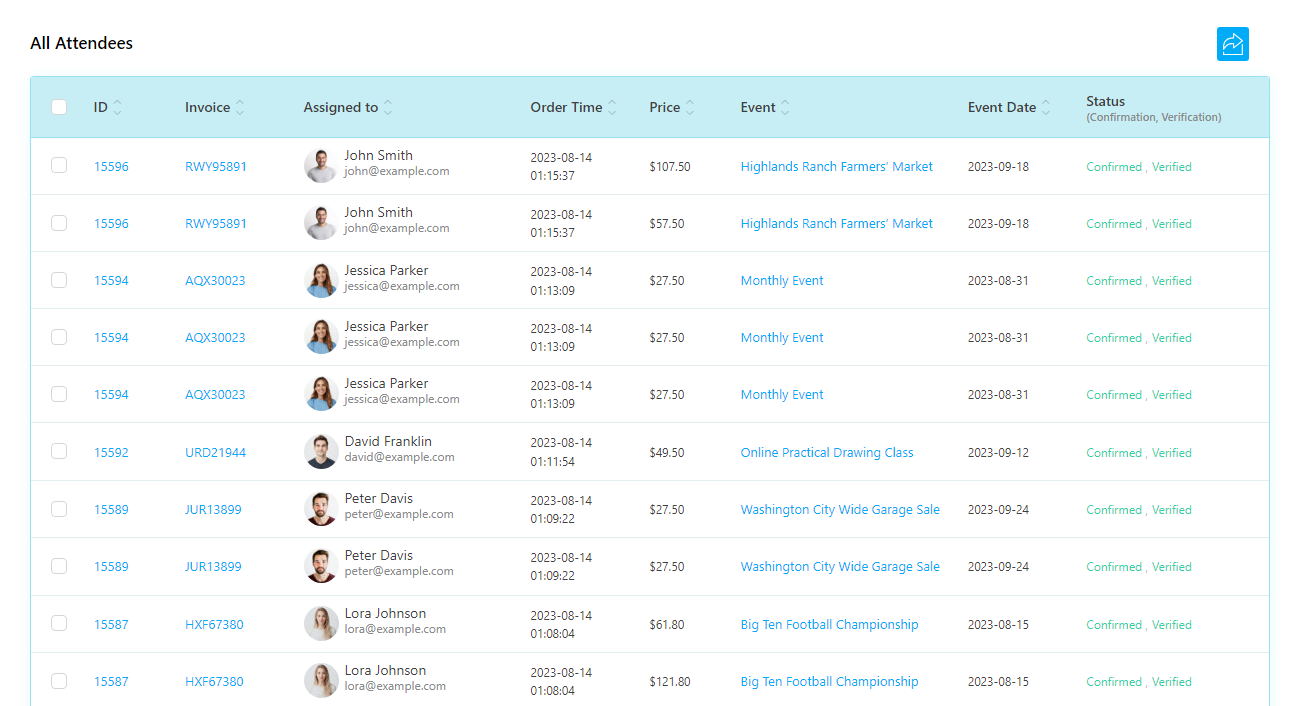Viewport: 1299px width, 706px height.
Task: Sort by ID using its sort arrows
Action: (118, 107)
